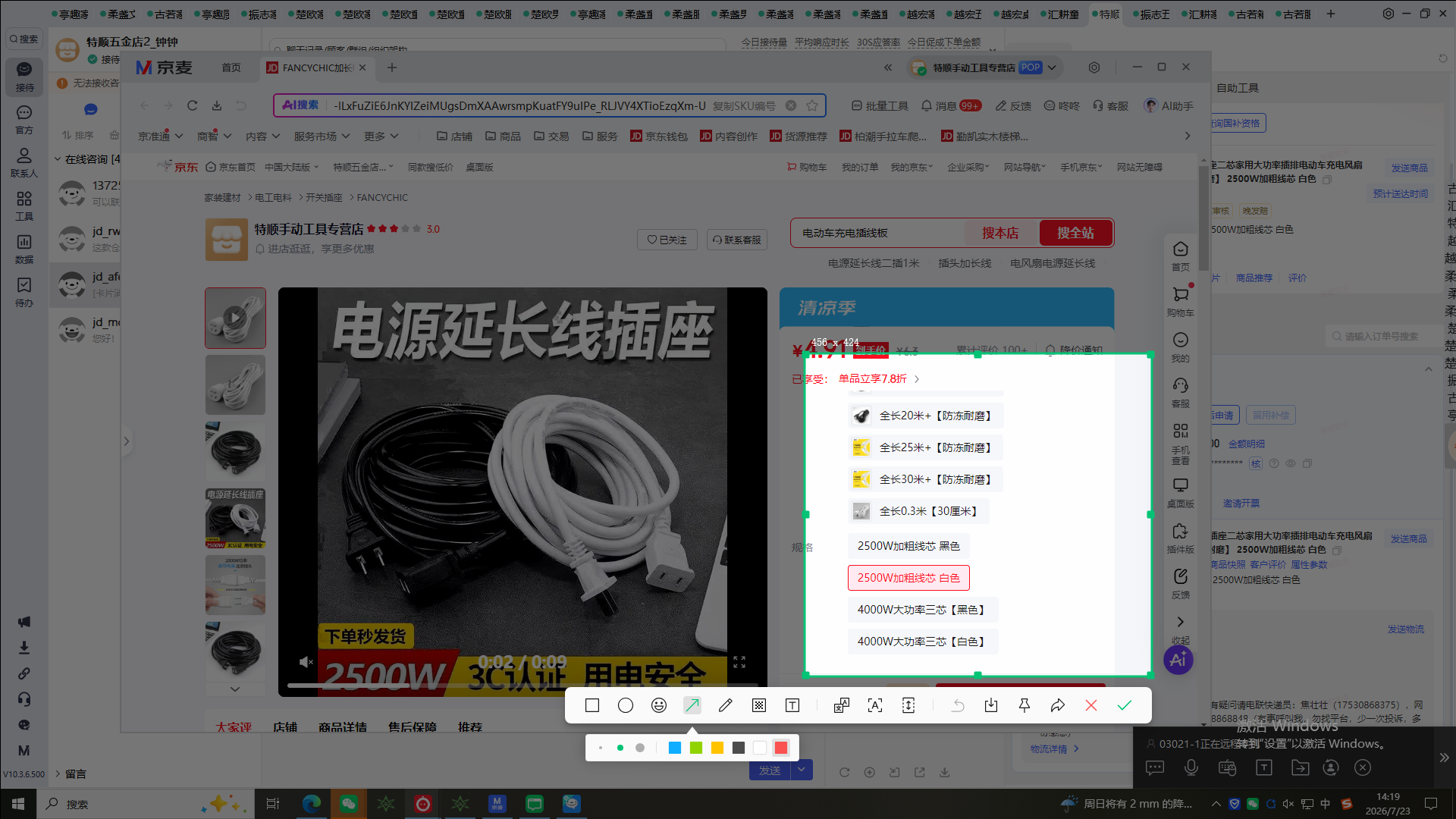Image resolution: width=1456 pixels, height=819 pixels.
Task: Switch to the 商品详情 tab
Action: [x=343, y=727]
